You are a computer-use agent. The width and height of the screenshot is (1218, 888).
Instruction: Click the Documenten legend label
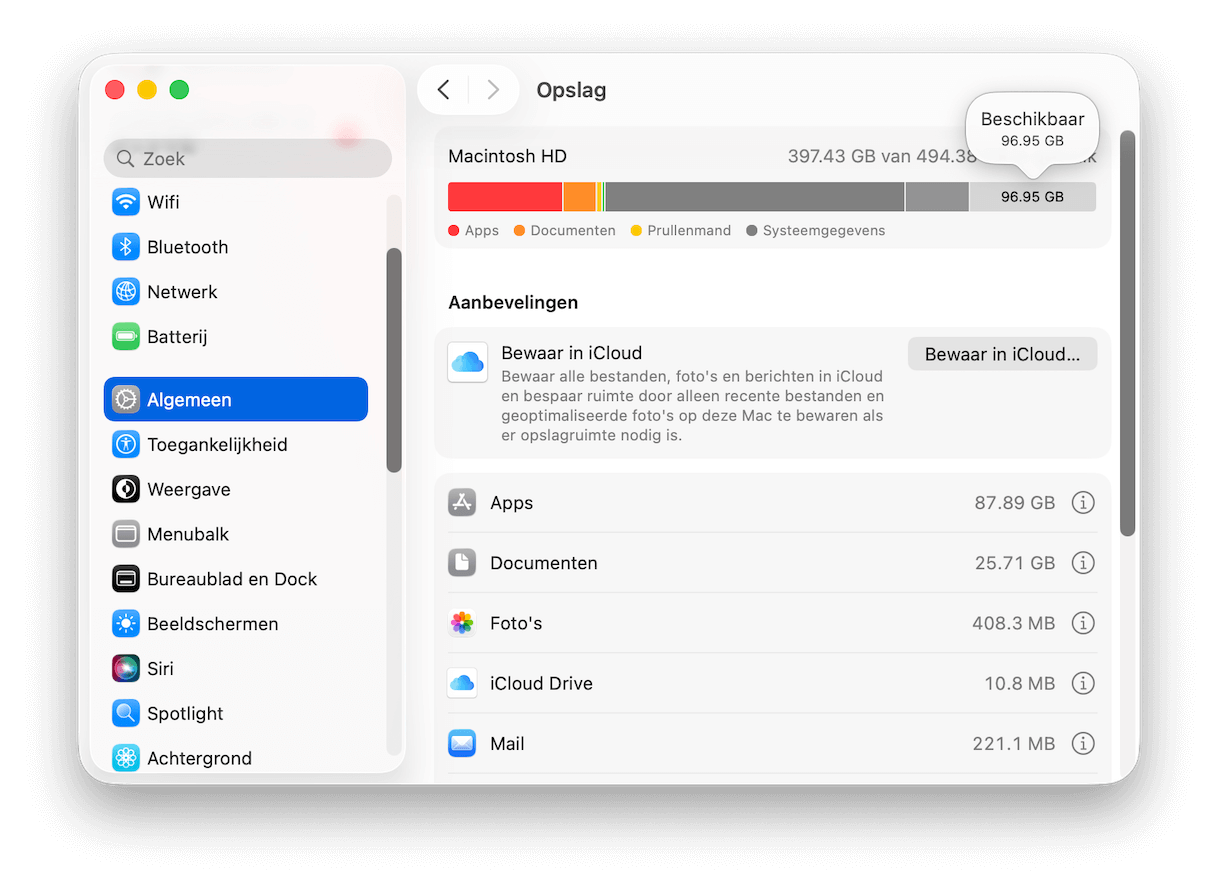[573, 231]
